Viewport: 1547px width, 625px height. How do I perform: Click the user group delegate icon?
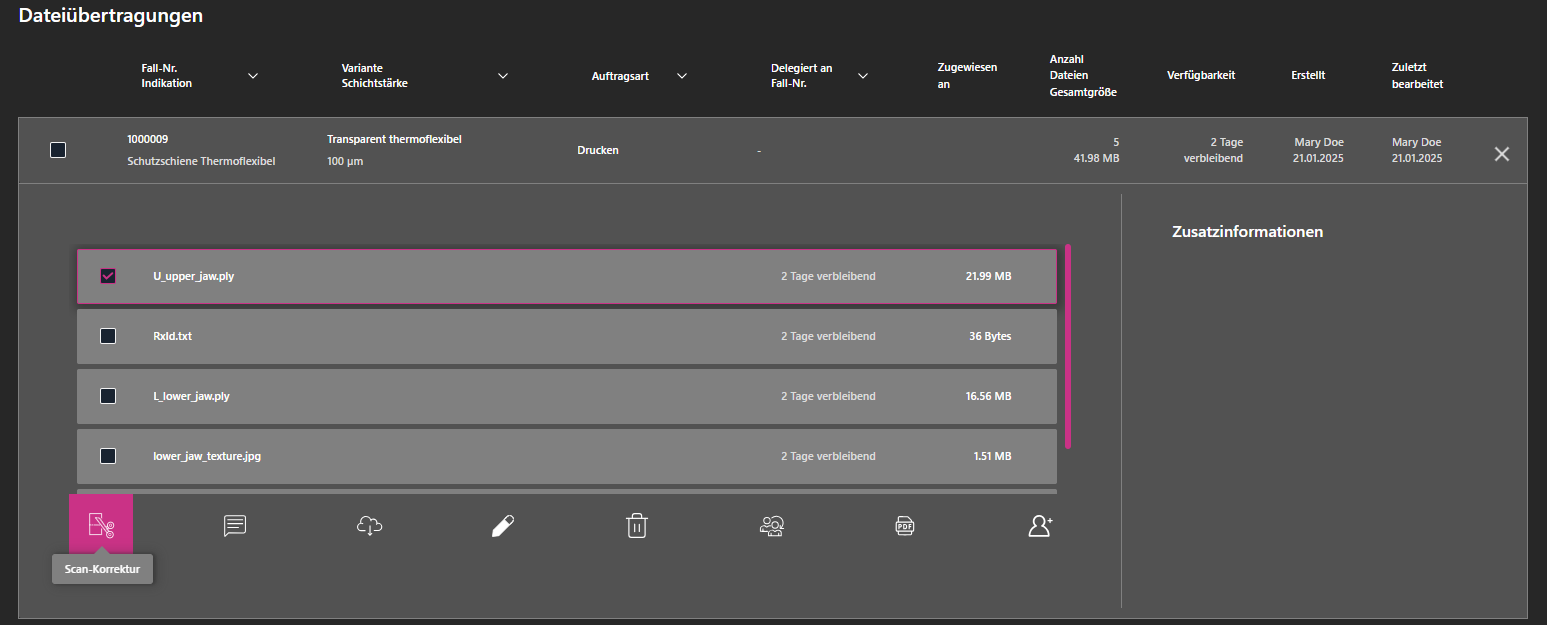coord(771,526)
